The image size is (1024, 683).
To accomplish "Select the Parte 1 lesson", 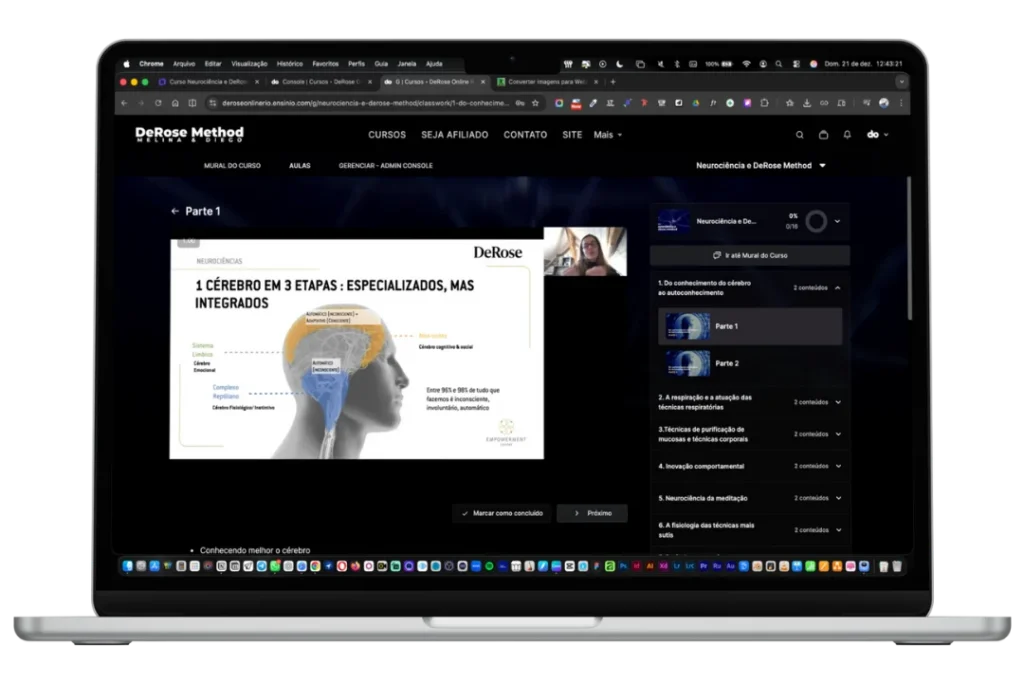I will click(x=750, y=326).
